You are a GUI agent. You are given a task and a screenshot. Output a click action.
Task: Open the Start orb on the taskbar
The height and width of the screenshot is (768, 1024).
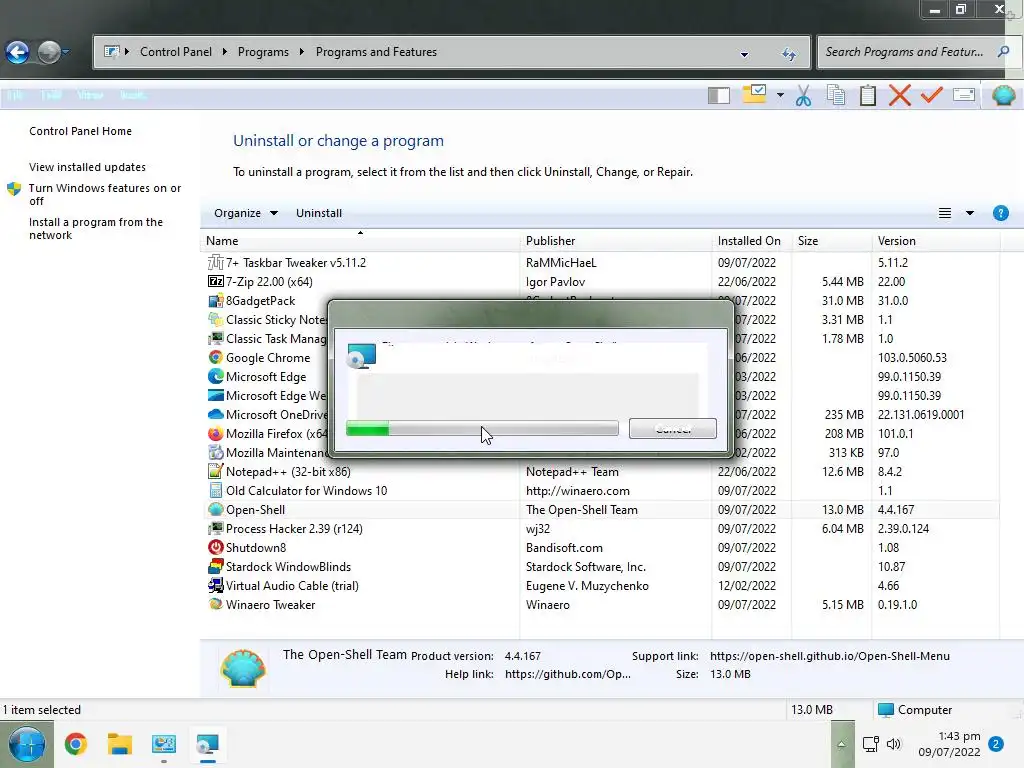27,744
